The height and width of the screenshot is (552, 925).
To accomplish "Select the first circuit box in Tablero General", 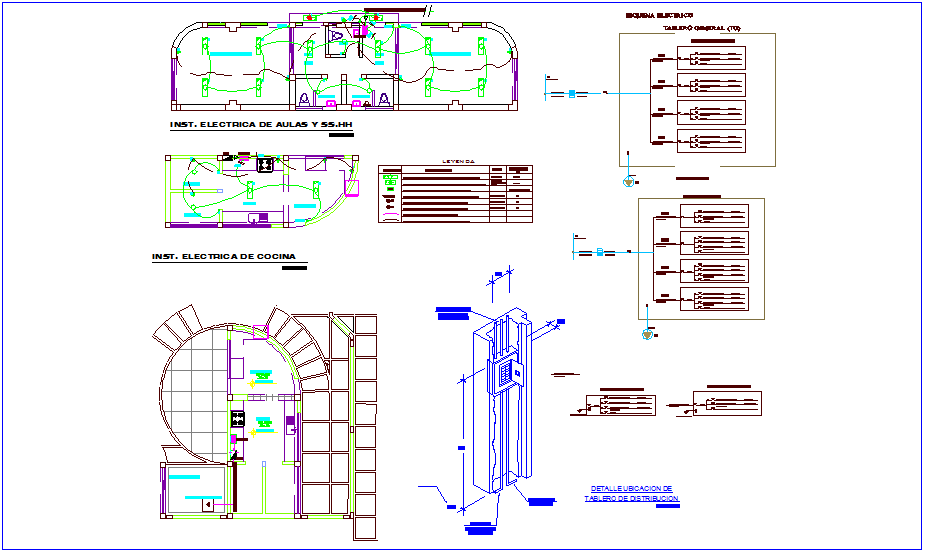I will pos(711,58).
